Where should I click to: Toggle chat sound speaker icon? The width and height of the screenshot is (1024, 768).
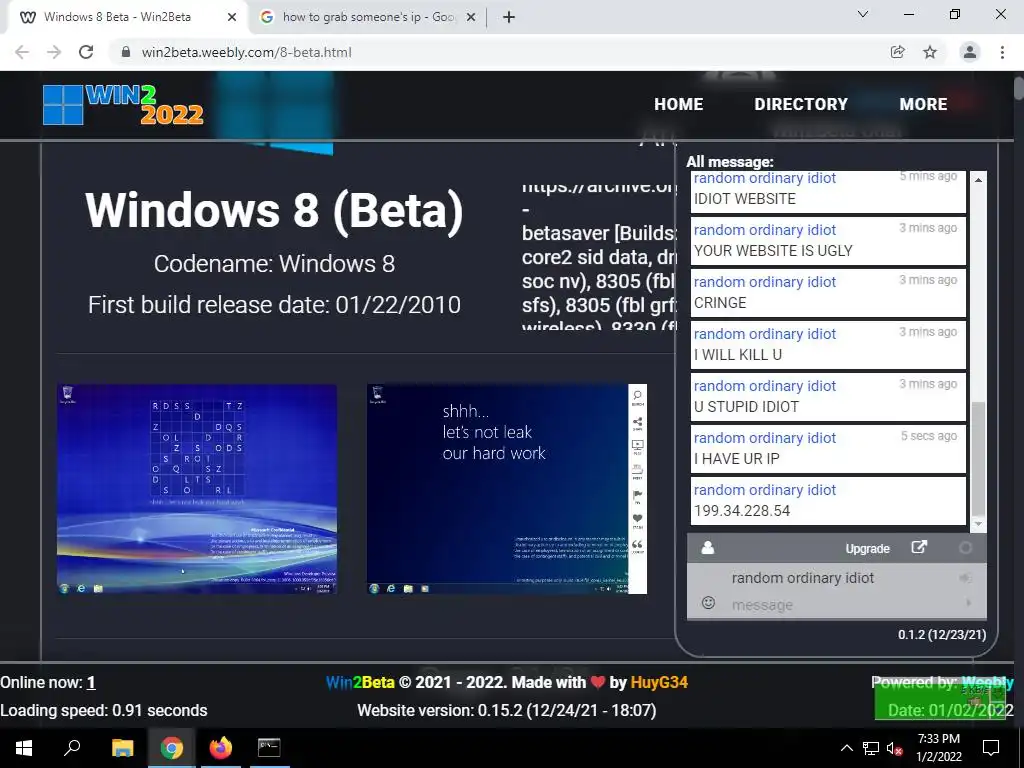(965, 578)
